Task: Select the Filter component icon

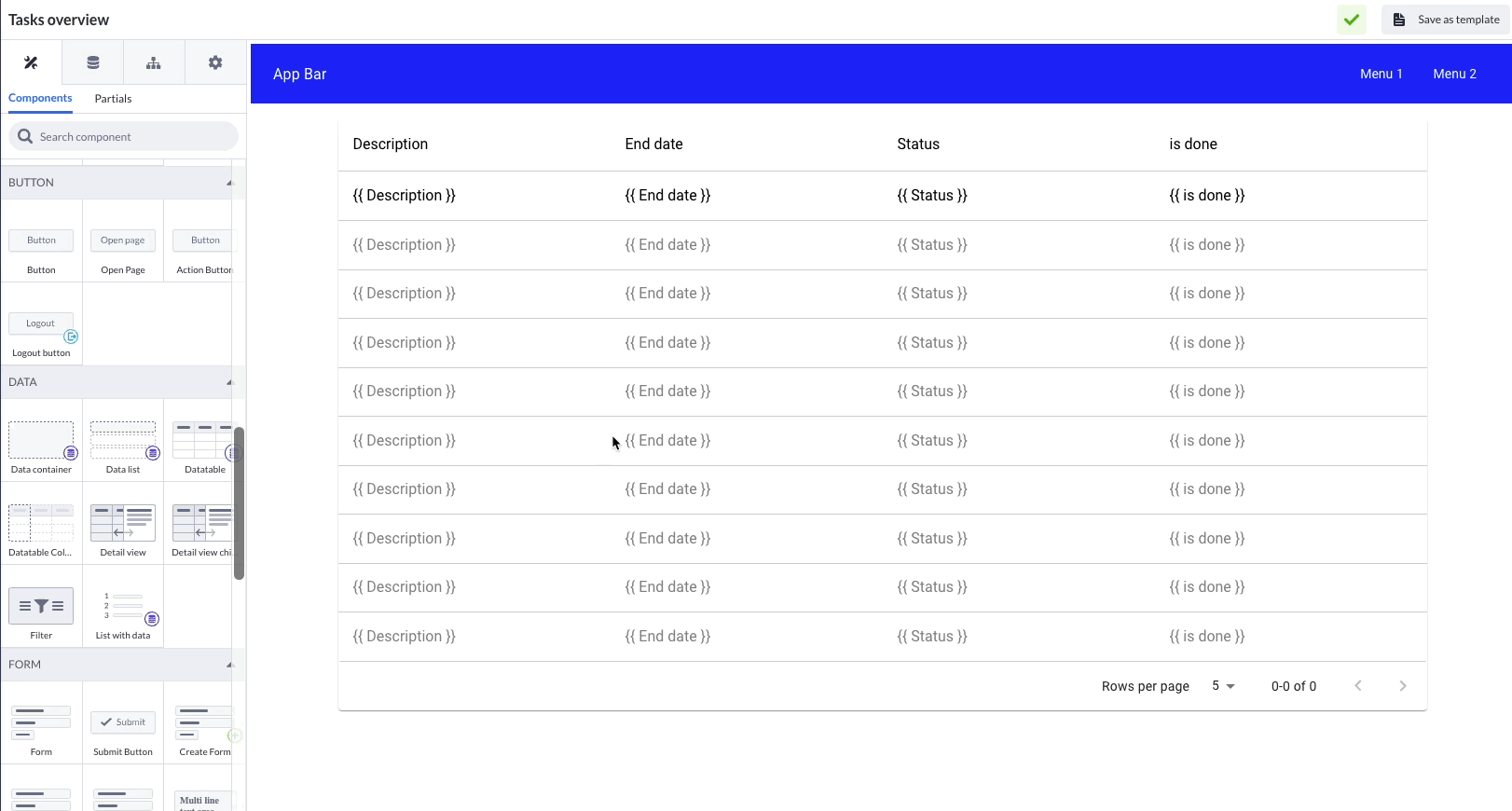Action: (x=41, y=606)
